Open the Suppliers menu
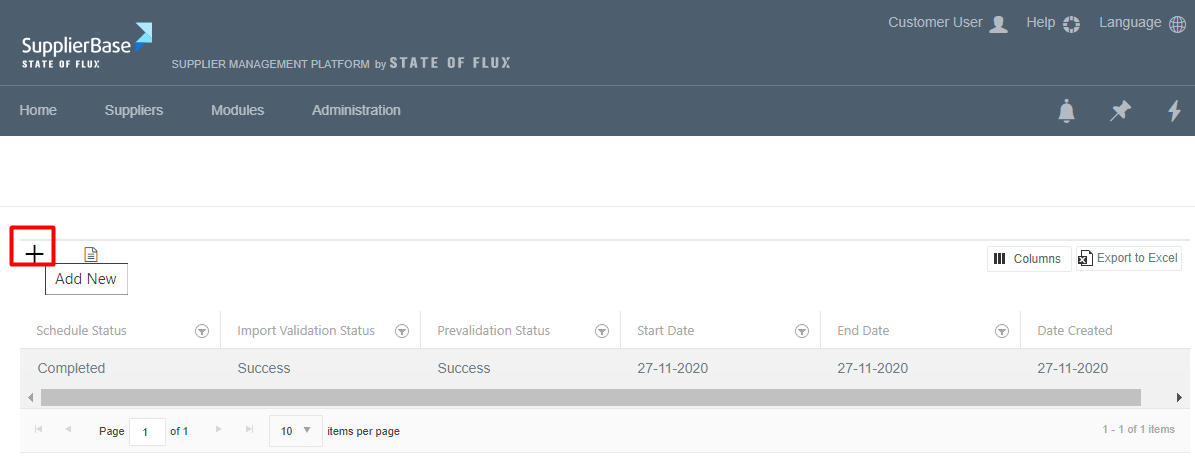This screenshot has width=1195, height=465. 134,110
